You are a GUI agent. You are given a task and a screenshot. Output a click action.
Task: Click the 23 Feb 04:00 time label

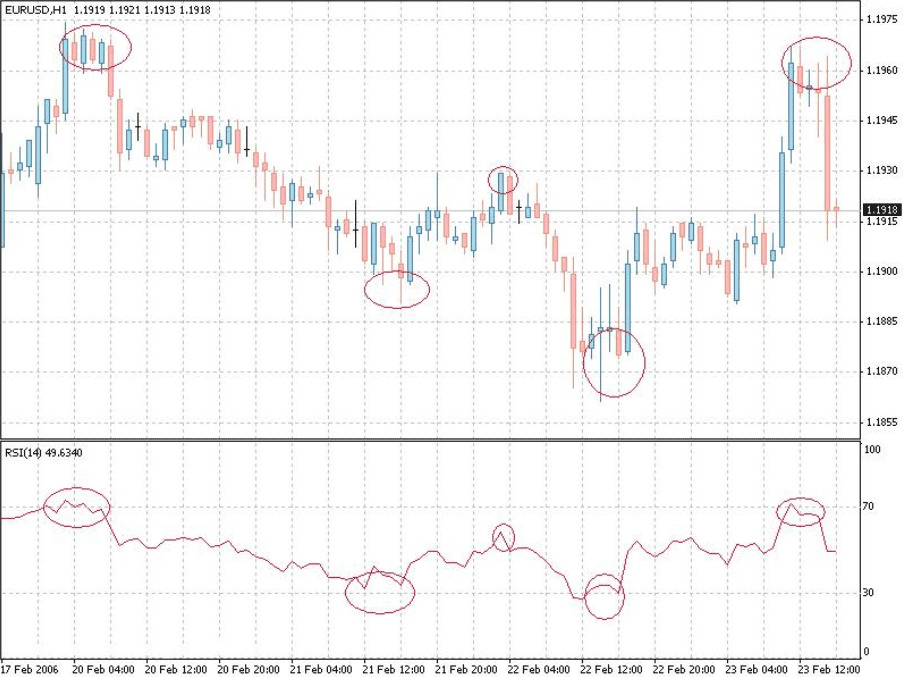[x=756, y=670]
